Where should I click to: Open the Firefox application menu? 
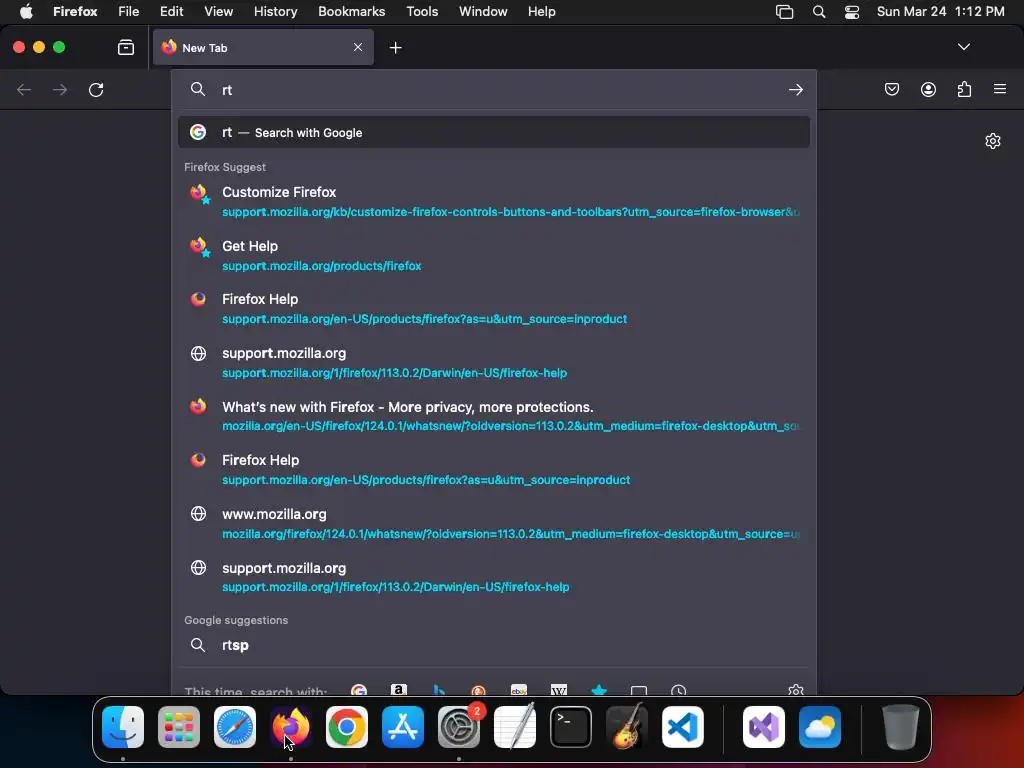pyautogui.click(x=75, y=11)
